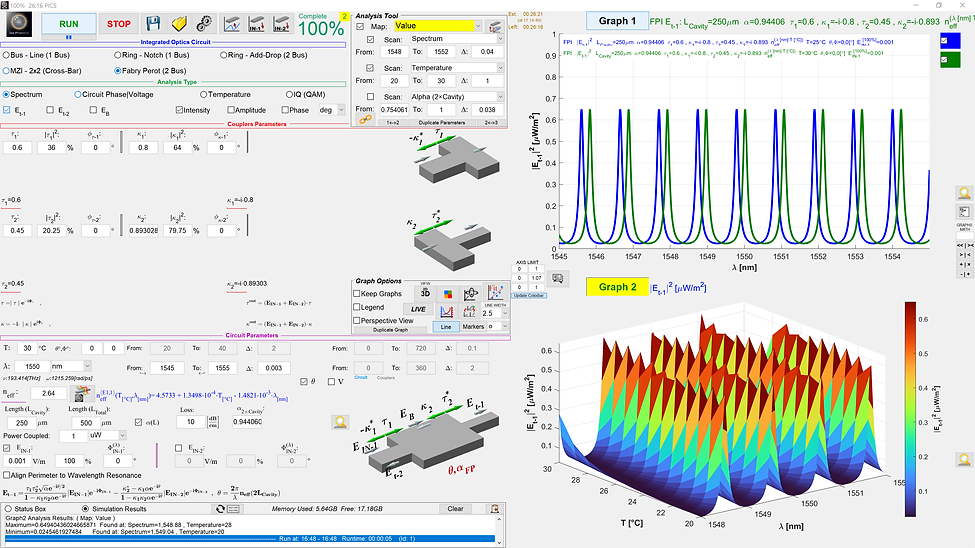Select Temperature analysis type
The width and height of the screenshot is (975, 548).
[x=203, y=95]
